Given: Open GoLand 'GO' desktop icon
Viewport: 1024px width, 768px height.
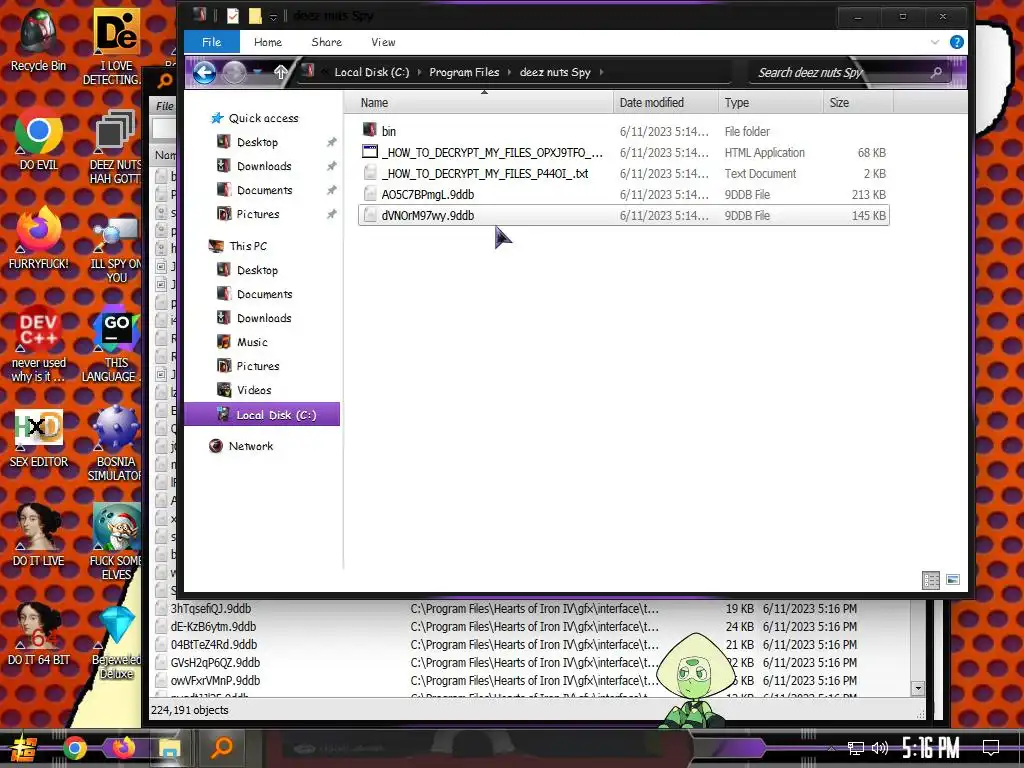Looking at the screenshot, I should (116, 328).
